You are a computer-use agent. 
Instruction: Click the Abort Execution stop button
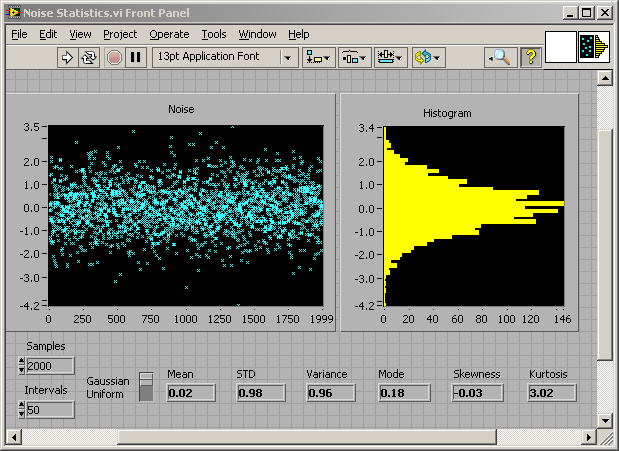click(114, 58)
